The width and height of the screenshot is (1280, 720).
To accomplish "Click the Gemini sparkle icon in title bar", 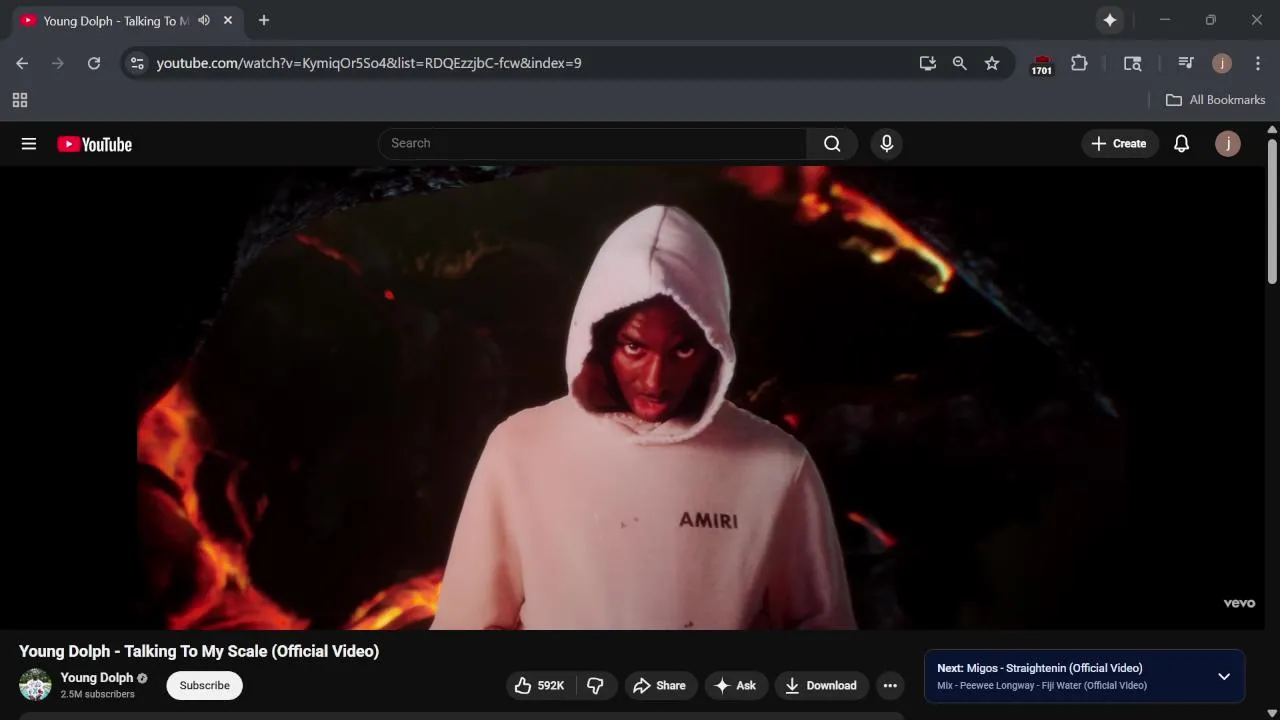I will [x=1110, y=20].
